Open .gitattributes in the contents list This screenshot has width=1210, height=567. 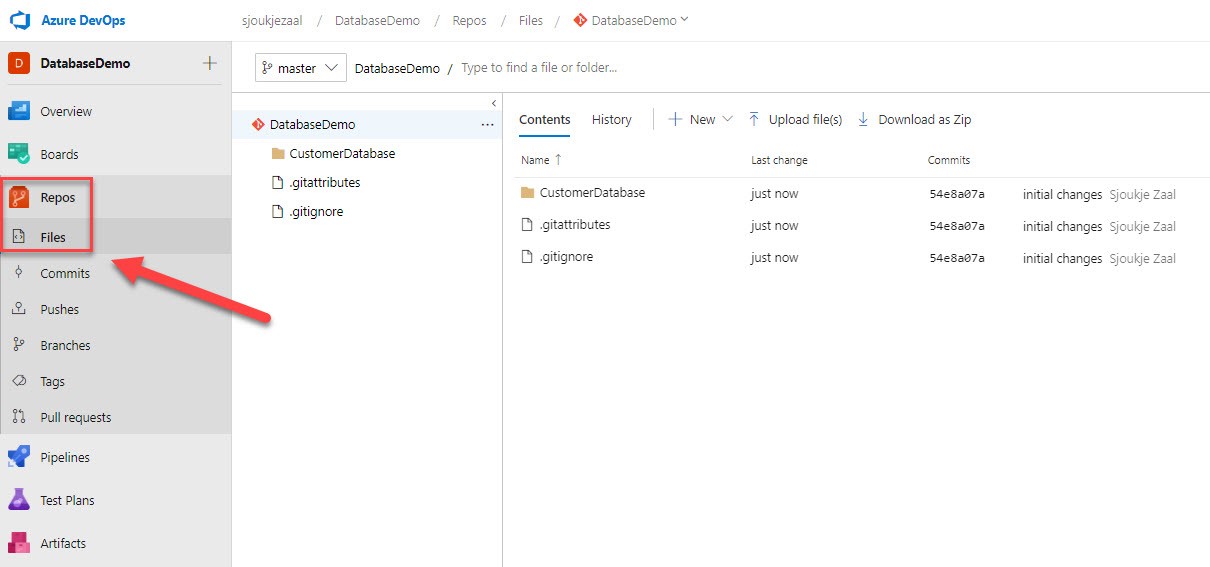(575, 225)
